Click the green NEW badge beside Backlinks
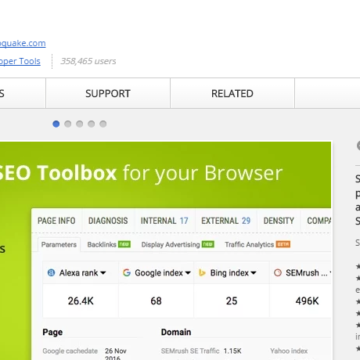The width and height of the screenshot is (360, 360). 124,245
